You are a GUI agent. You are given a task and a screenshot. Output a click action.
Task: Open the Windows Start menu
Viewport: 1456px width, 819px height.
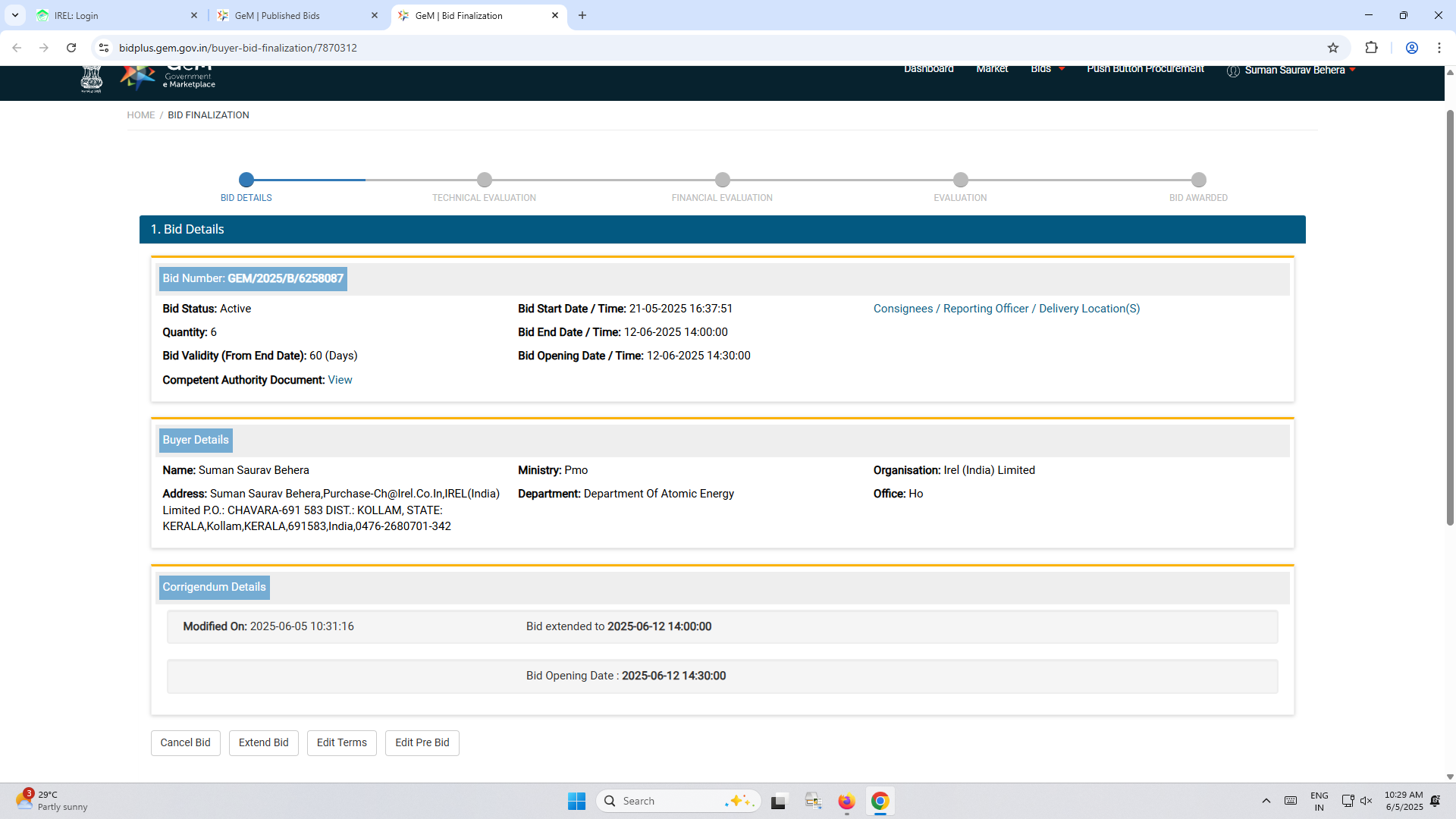(576, 801)
